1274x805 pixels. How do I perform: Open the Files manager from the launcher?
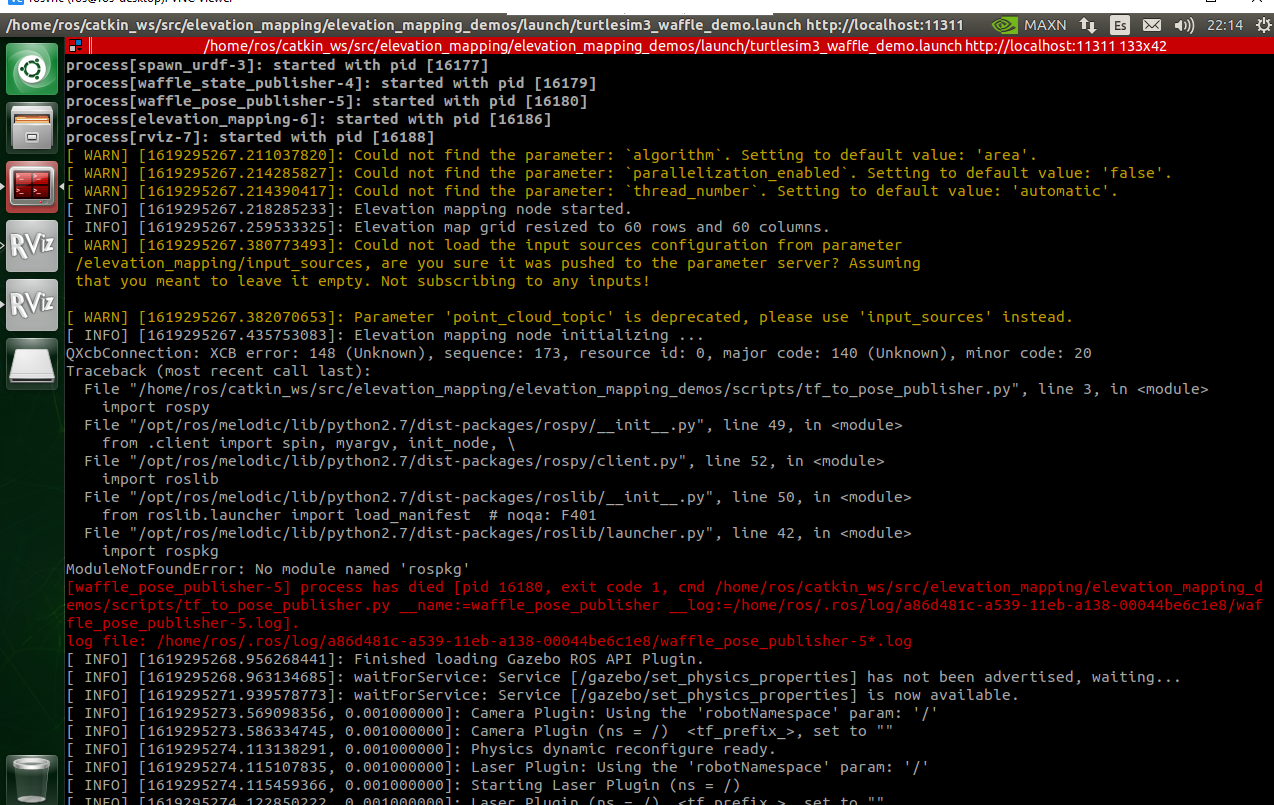click(32, 128)
